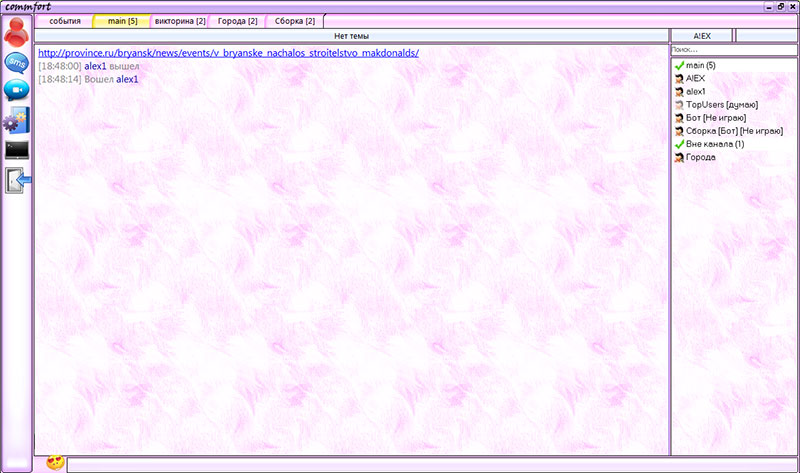Open the emoji smiley picker
This screenshot has width=800, height=473.
point(56,464)
